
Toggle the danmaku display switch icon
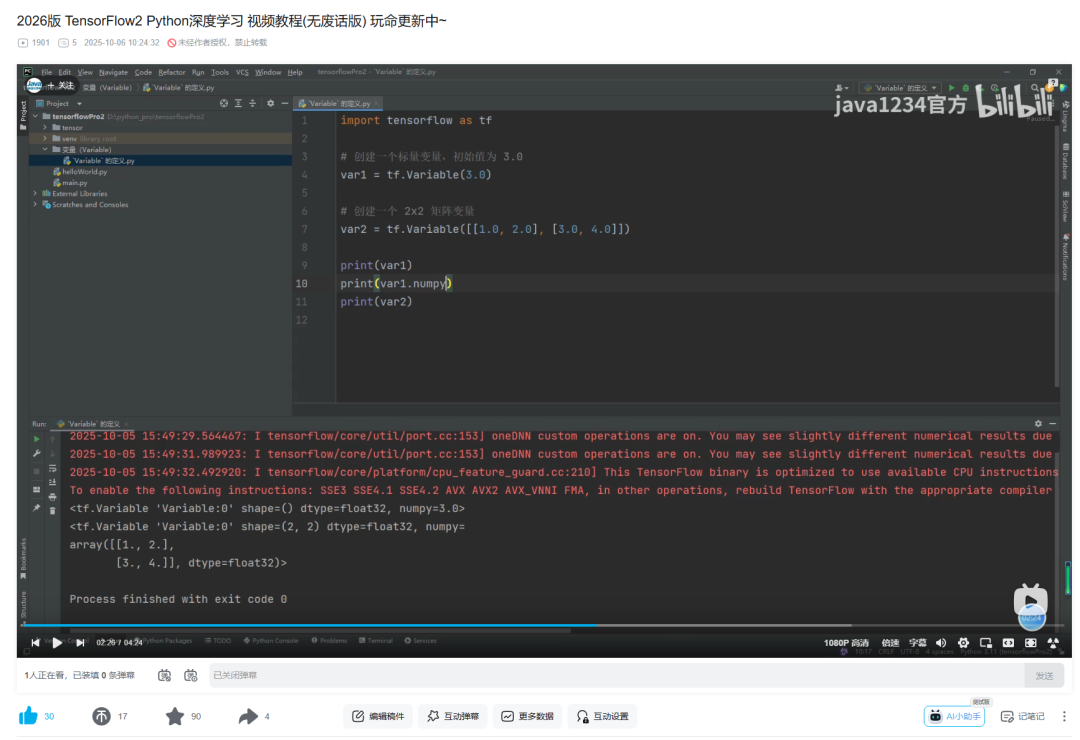tap(165, 675)
